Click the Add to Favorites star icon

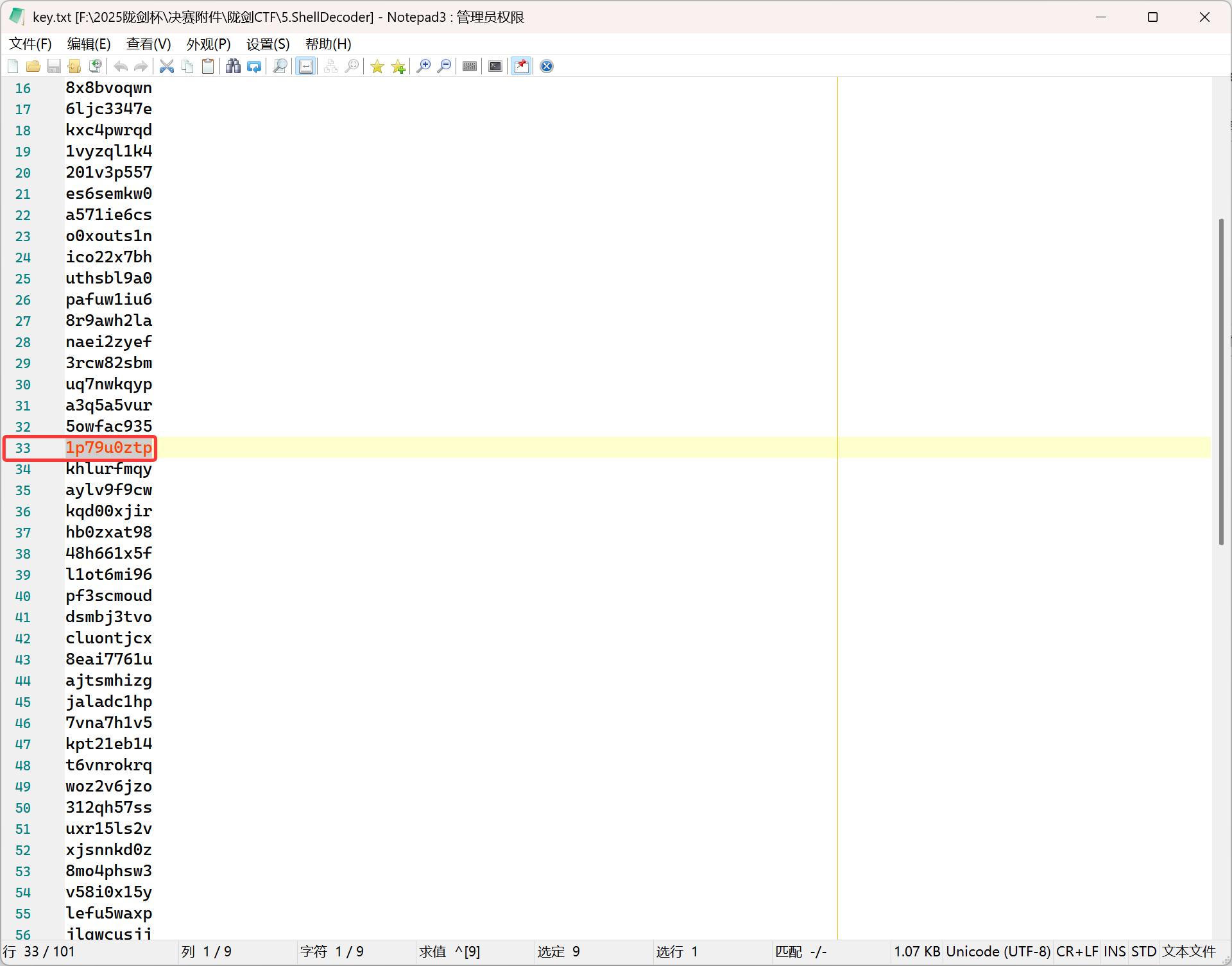click(x=398, y=66)
